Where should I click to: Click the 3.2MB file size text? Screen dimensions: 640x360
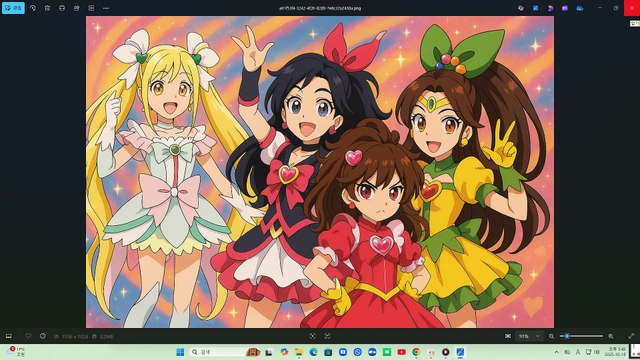107,337
